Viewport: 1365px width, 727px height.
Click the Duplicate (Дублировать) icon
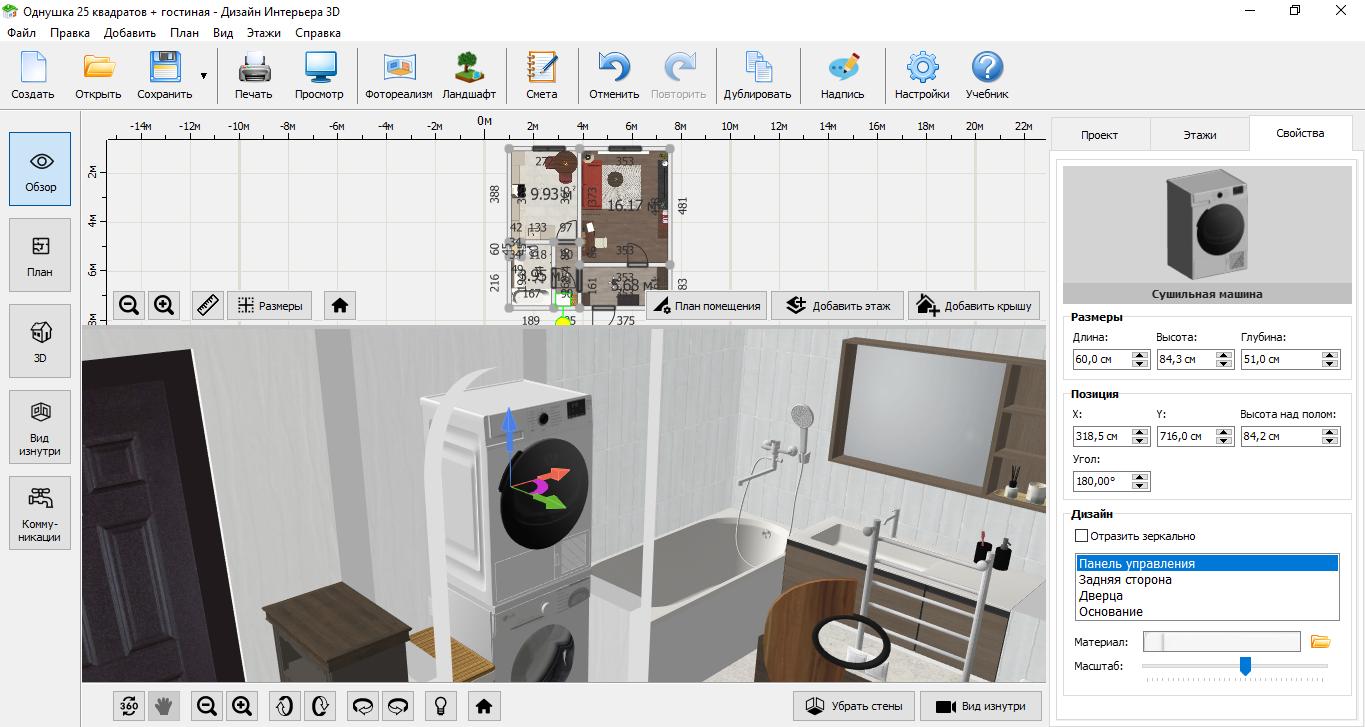coord(759,75)
